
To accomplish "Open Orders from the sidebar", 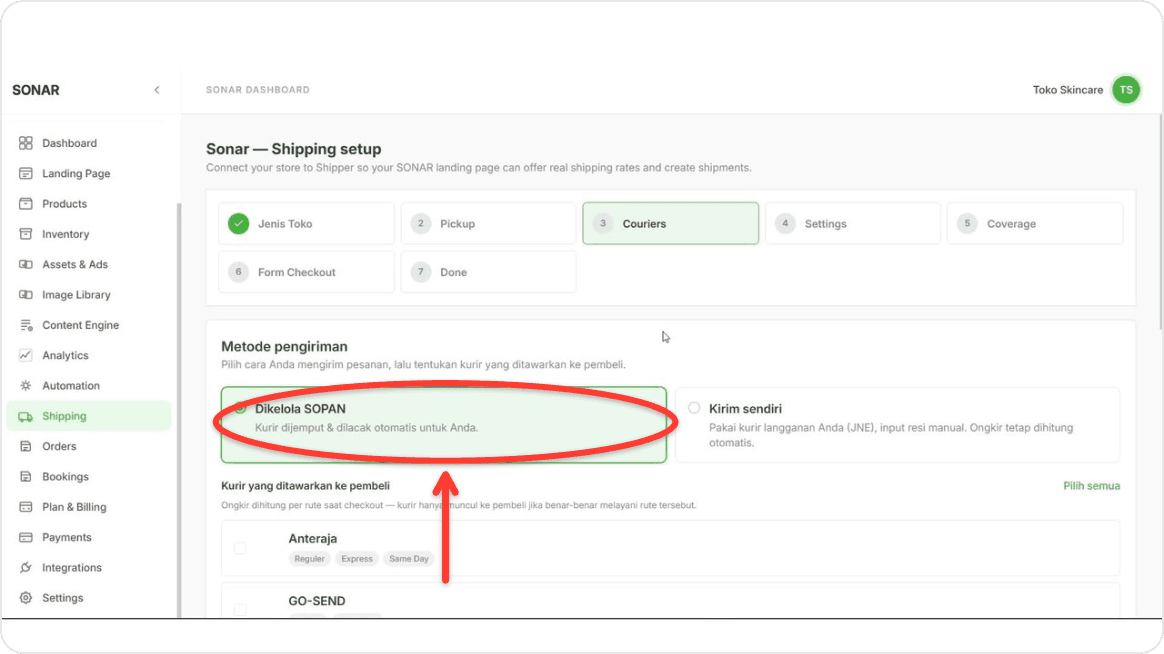I will coord(59,446).
